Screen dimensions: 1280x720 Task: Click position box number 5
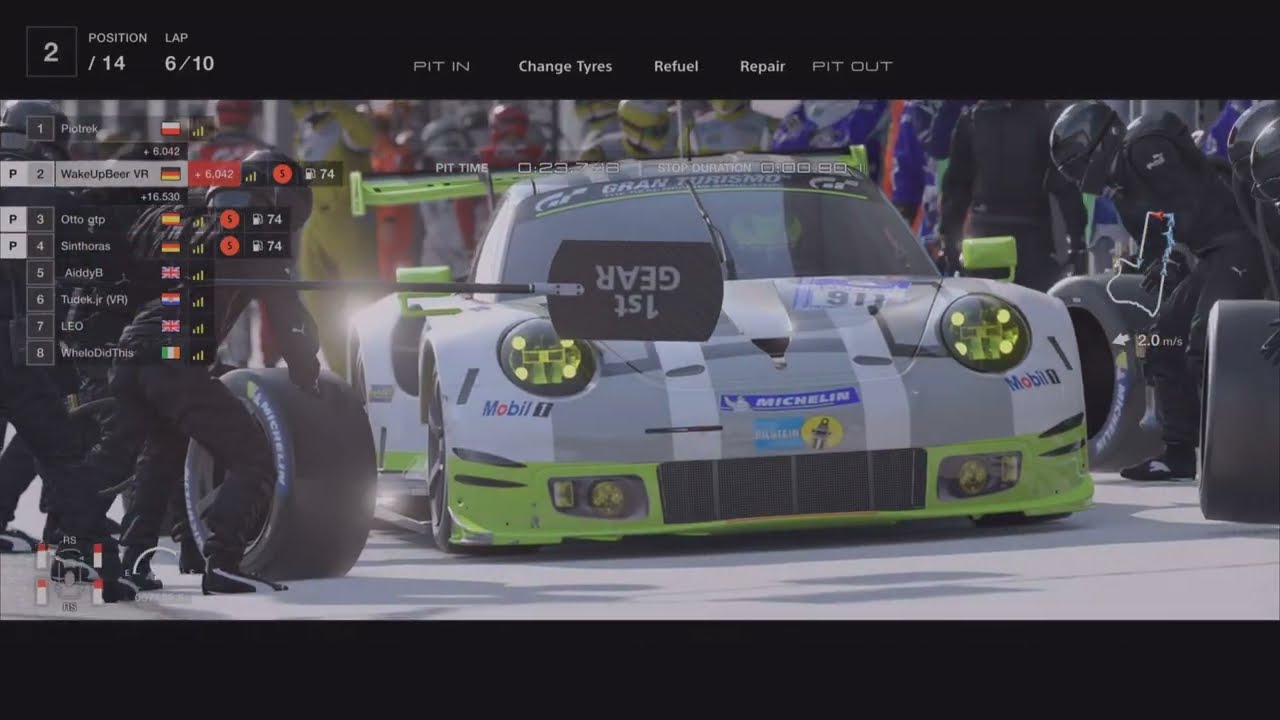(40, 273)
